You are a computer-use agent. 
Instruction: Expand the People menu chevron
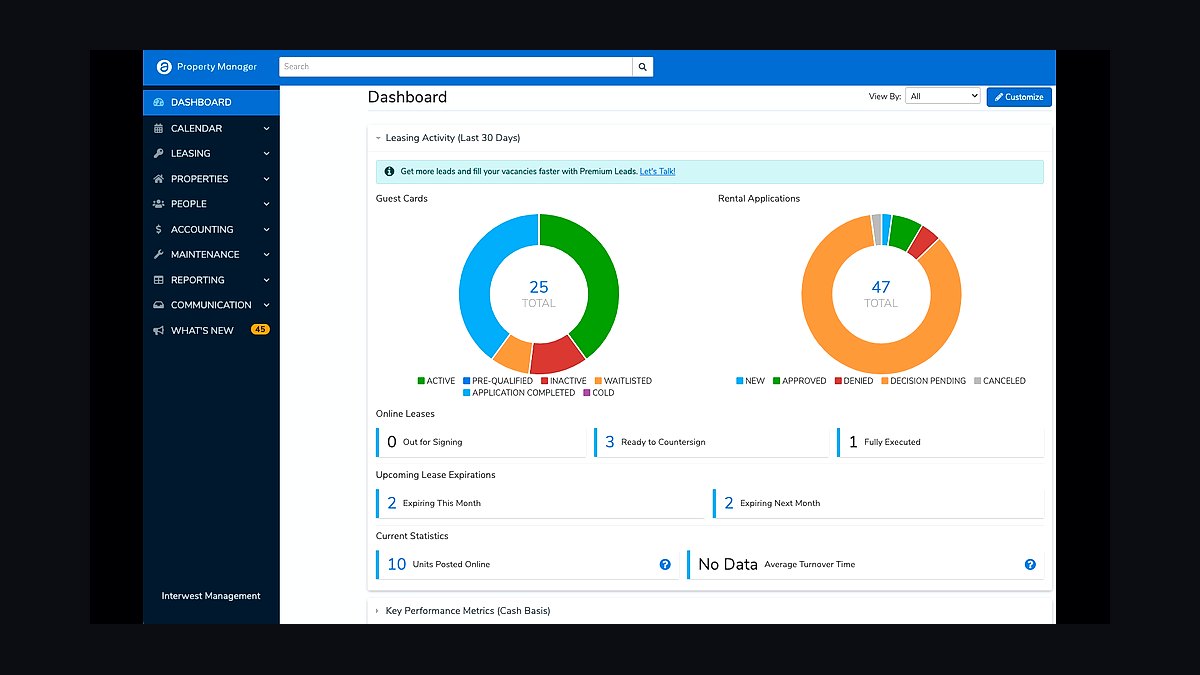(266, 204)
